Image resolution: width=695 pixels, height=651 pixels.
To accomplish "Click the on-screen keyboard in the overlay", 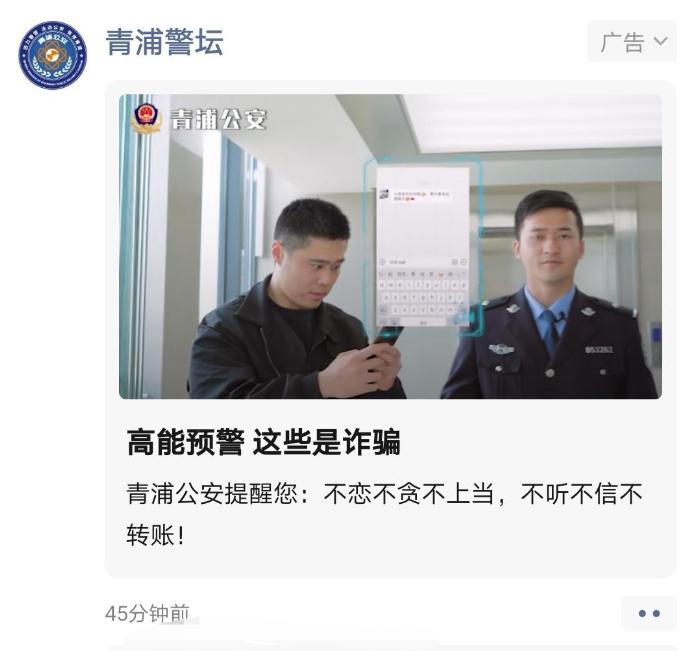I will point(423,294).
